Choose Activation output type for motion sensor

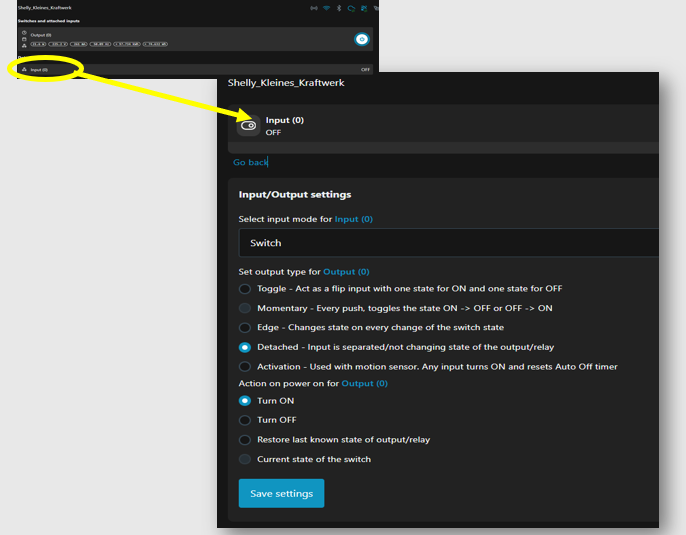coord(245,367)
